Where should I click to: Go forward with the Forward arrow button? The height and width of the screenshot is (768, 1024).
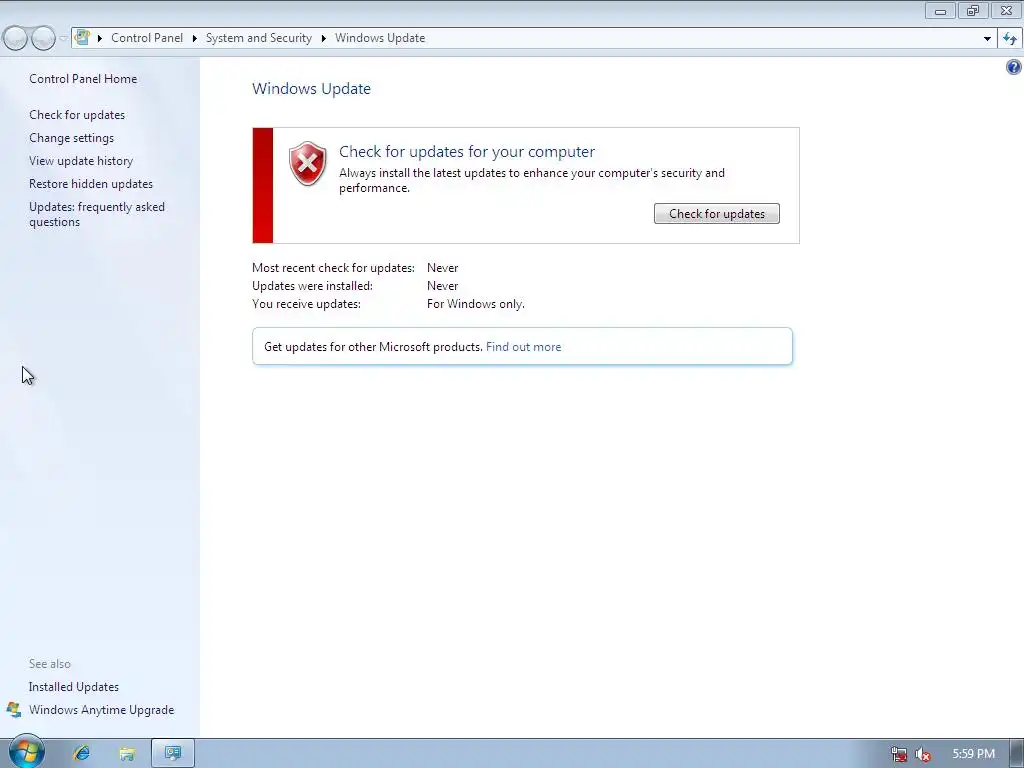coord(43,39)
